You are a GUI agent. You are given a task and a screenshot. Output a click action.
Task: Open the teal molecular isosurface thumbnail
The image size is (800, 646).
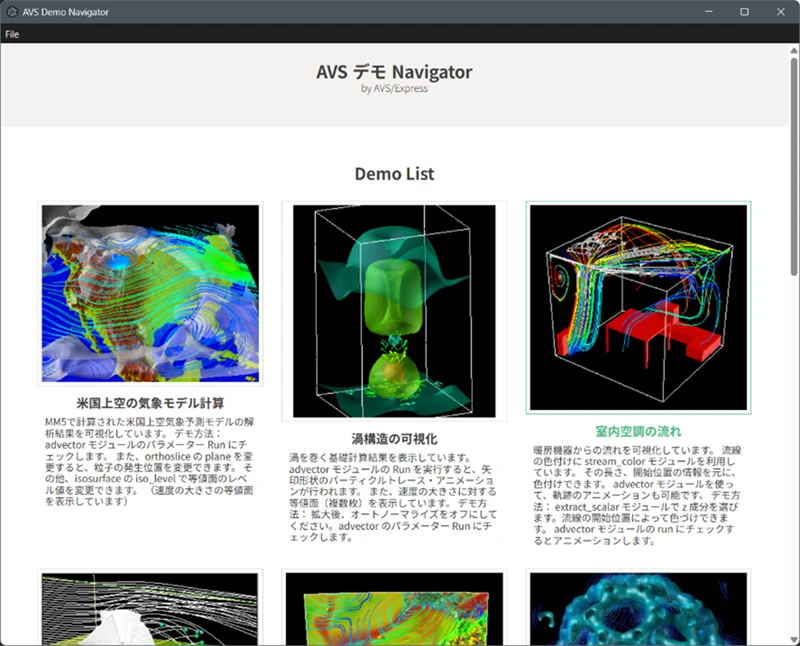tap(638, 607)
